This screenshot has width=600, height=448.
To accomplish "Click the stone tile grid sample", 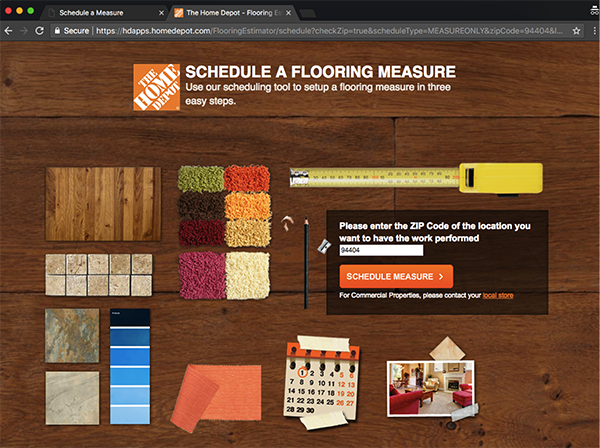I will (x=99, y=275).
